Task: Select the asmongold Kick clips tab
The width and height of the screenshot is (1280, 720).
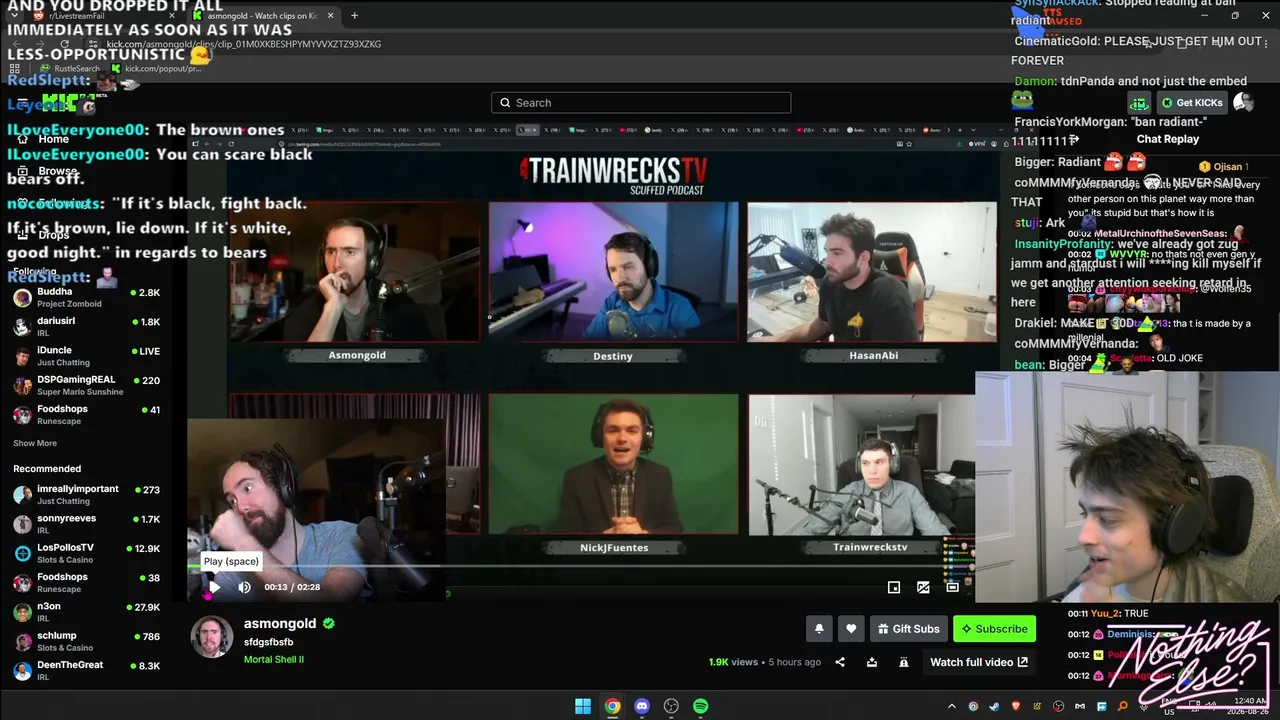Action: pyautogui.click(x=263, y=15)
